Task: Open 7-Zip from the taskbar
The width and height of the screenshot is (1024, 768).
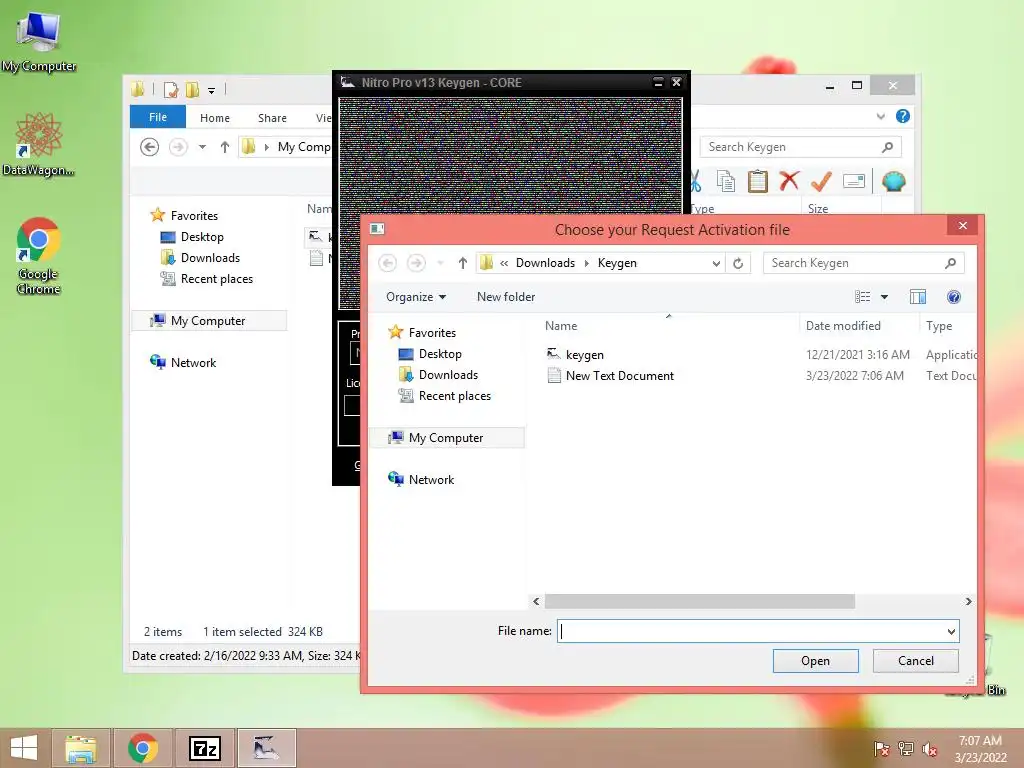Action: click(204, 748)
